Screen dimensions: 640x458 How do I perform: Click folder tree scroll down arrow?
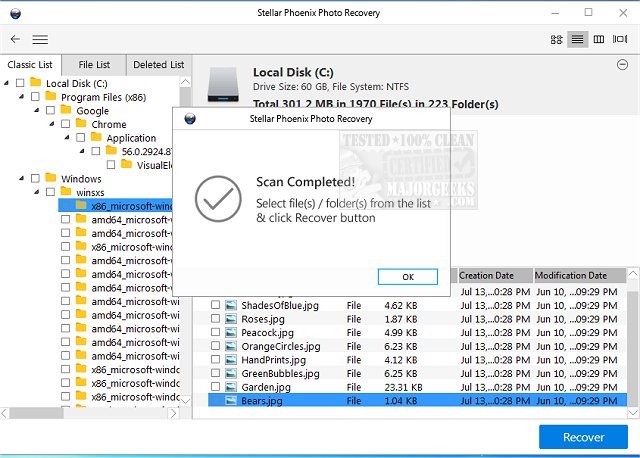[x=185, y=400]
